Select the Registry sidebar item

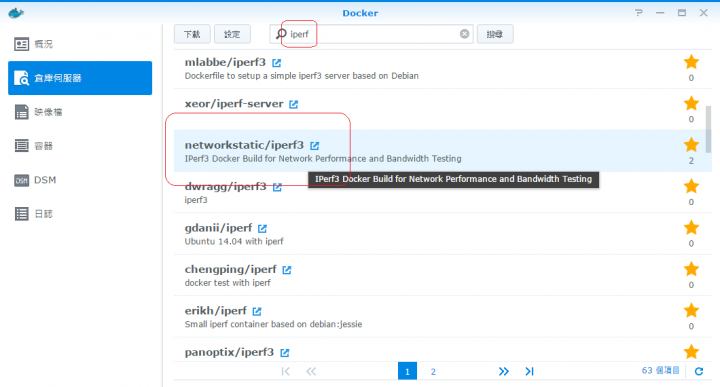coord(80,78)
